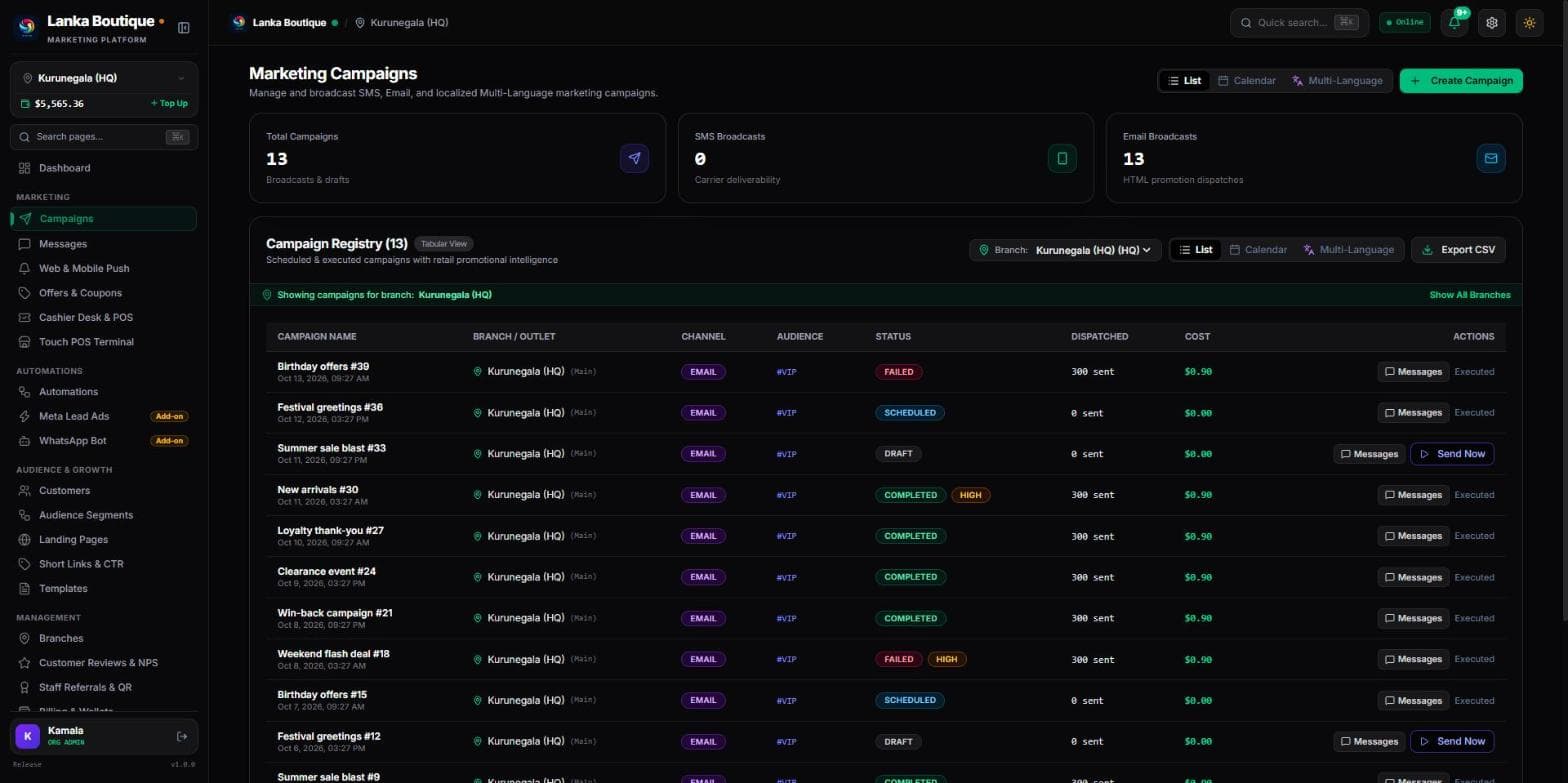Viewport: 1568px width, 783px height.
Task: Open Cashier Desk & POS
Action: (x=103, y=317)
